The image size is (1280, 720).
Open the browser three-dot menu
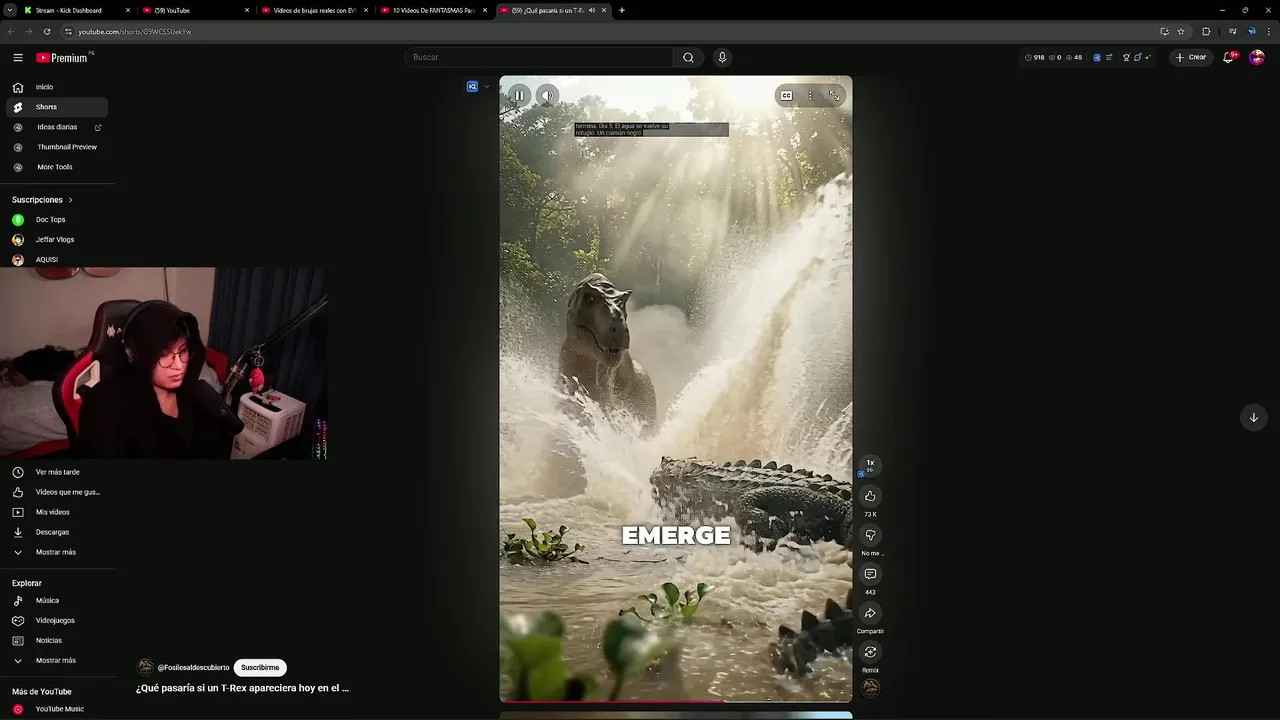pos(1270,31)
